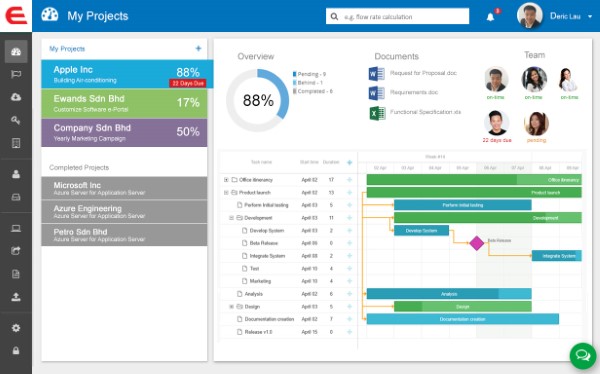Open the flag icon in sidebar
This screenshot has width=600, height=374.
16,74
